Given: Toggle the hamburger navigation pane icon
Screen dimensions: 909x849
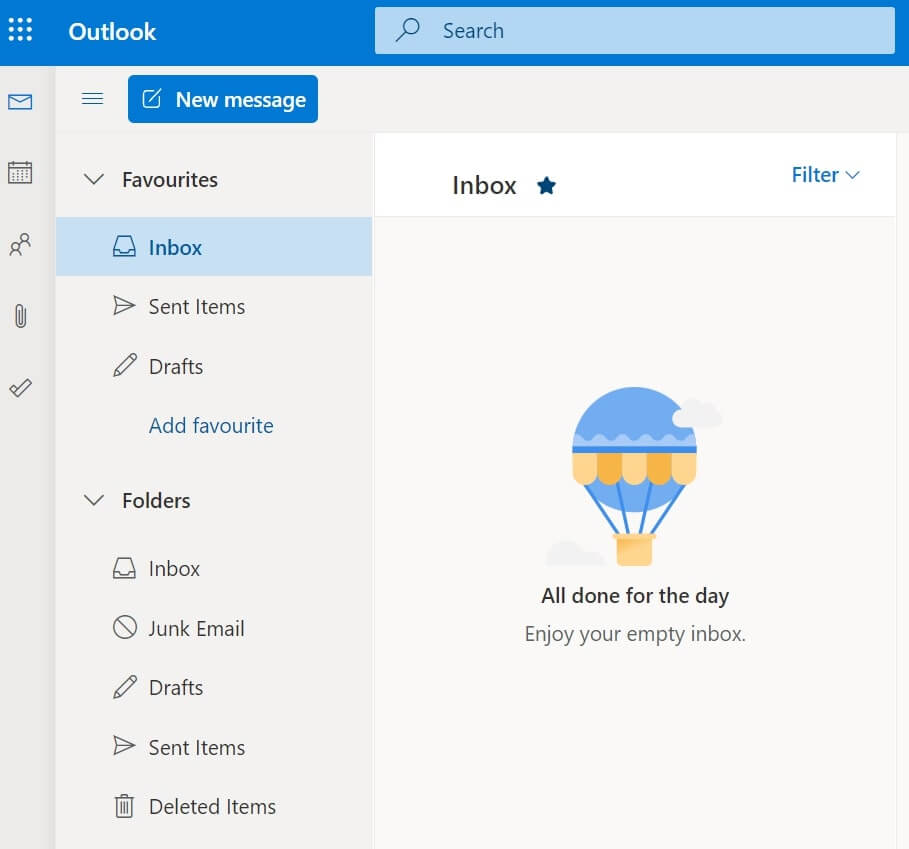Looking at the screenshot, I should tap(92, 98).
